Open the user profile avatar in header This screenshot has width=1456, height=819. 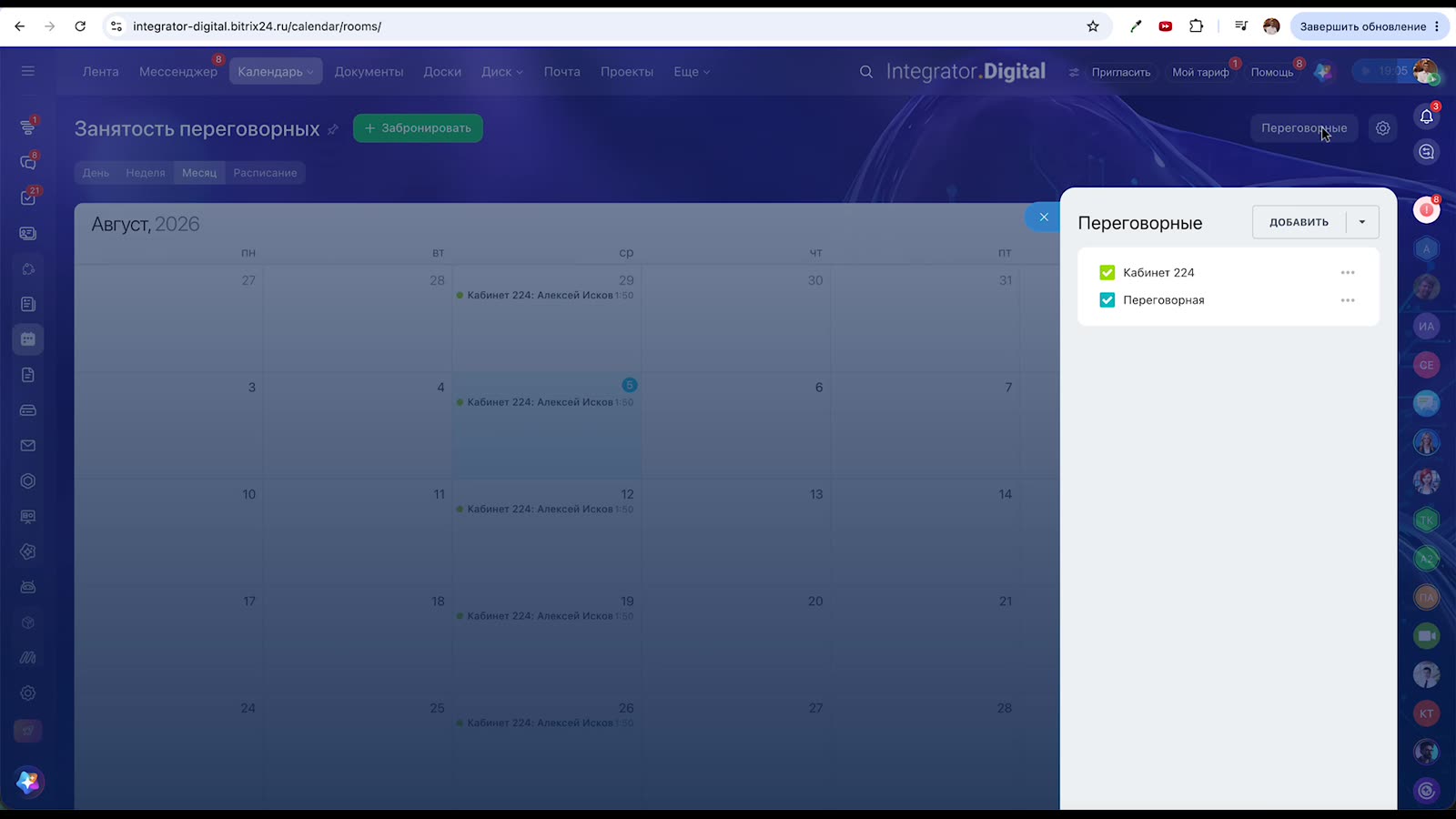coord(1425,71)
